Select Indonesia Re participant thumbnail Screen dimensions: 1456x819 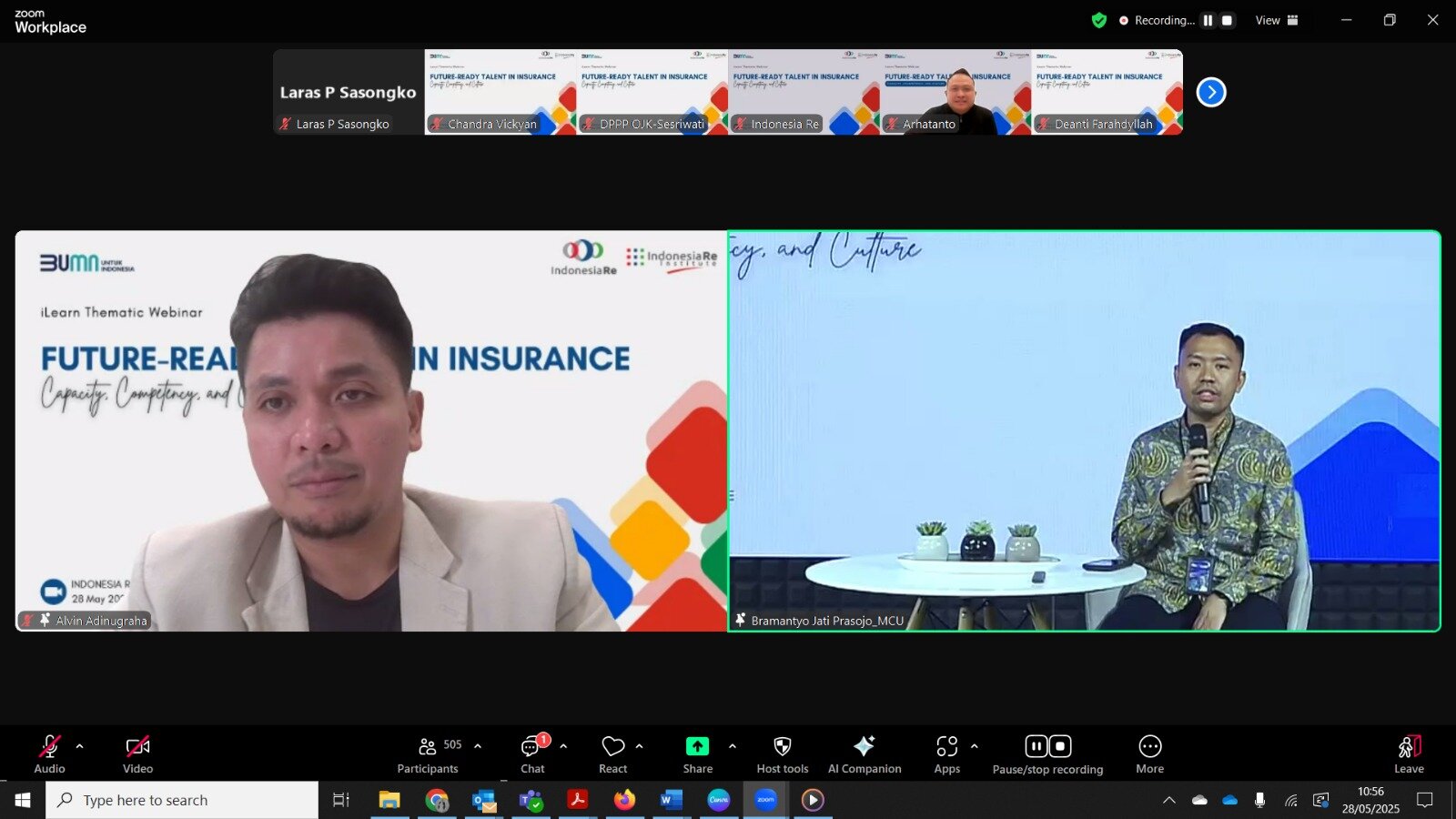coord(804,92)
